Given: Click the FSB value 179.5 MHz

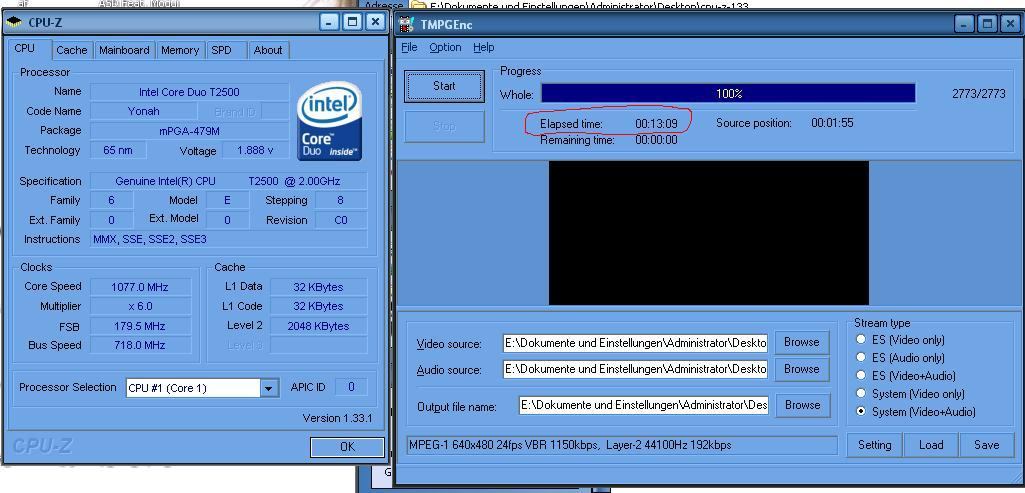Looking at the screenshot, I should (x=141, y=326).
